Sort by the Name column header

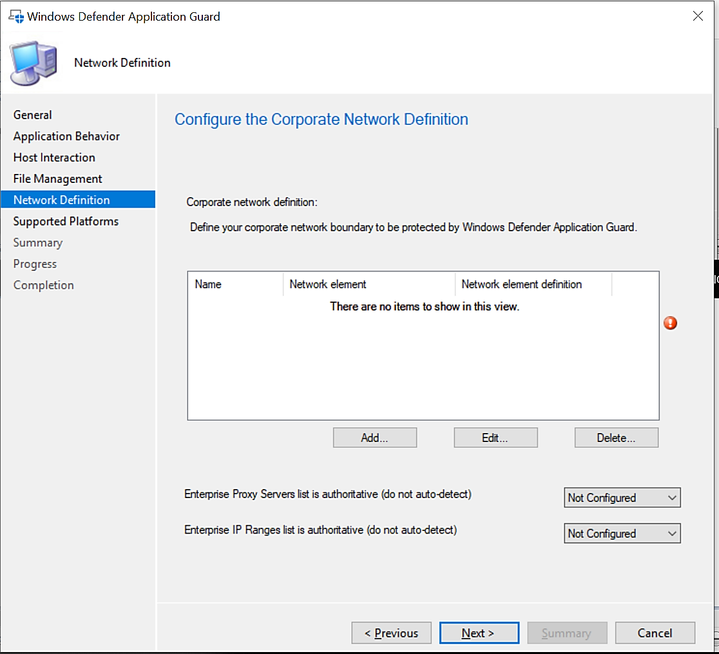(235, 284)
